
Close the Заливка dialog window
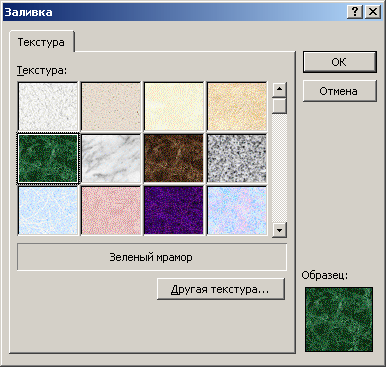pos(373,12)
